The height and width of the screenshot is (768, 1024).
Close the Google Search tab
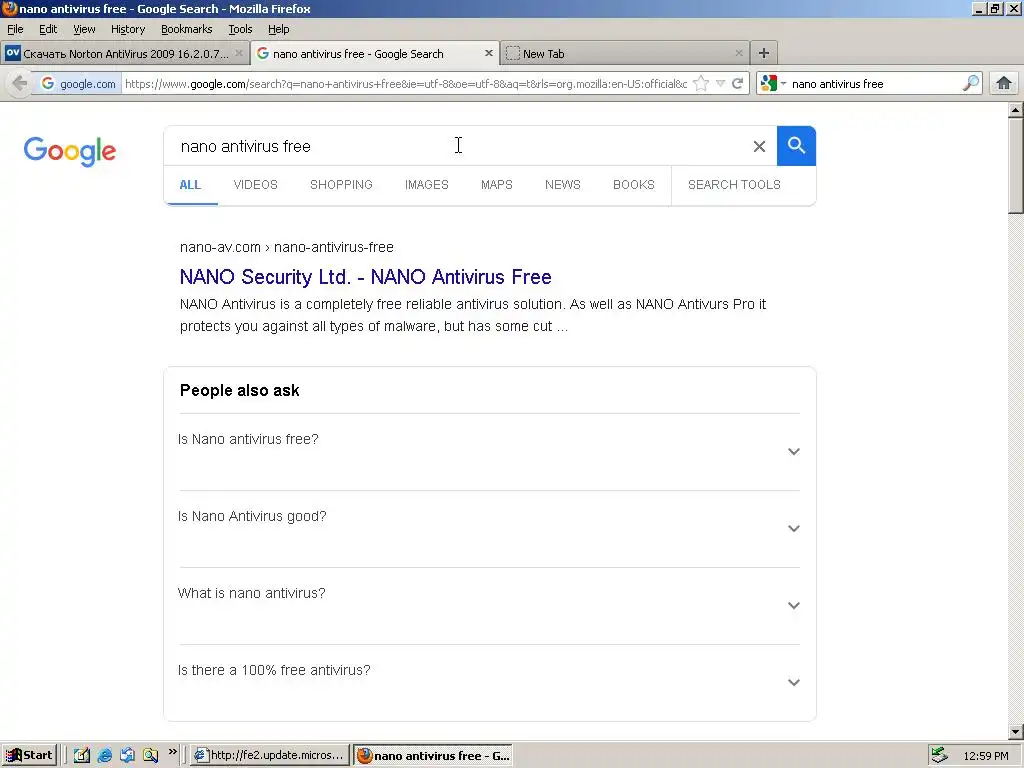488,53
